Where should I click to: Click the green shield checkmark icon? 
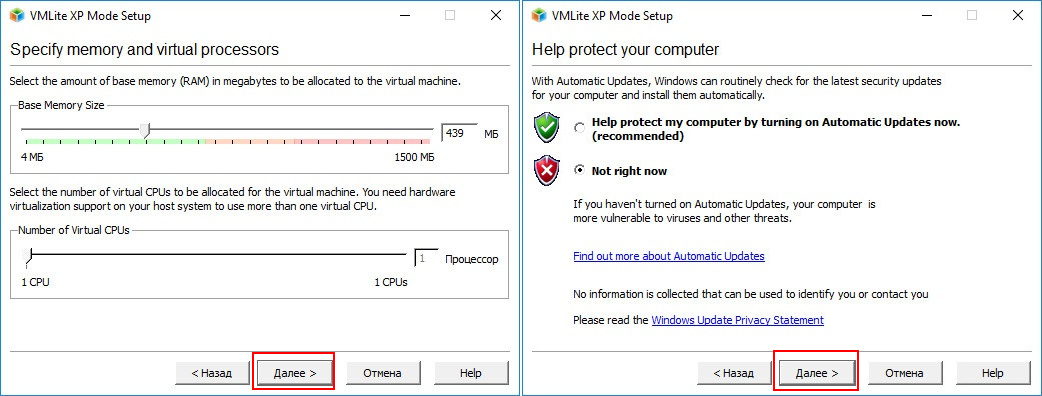(x=548, y=126)
